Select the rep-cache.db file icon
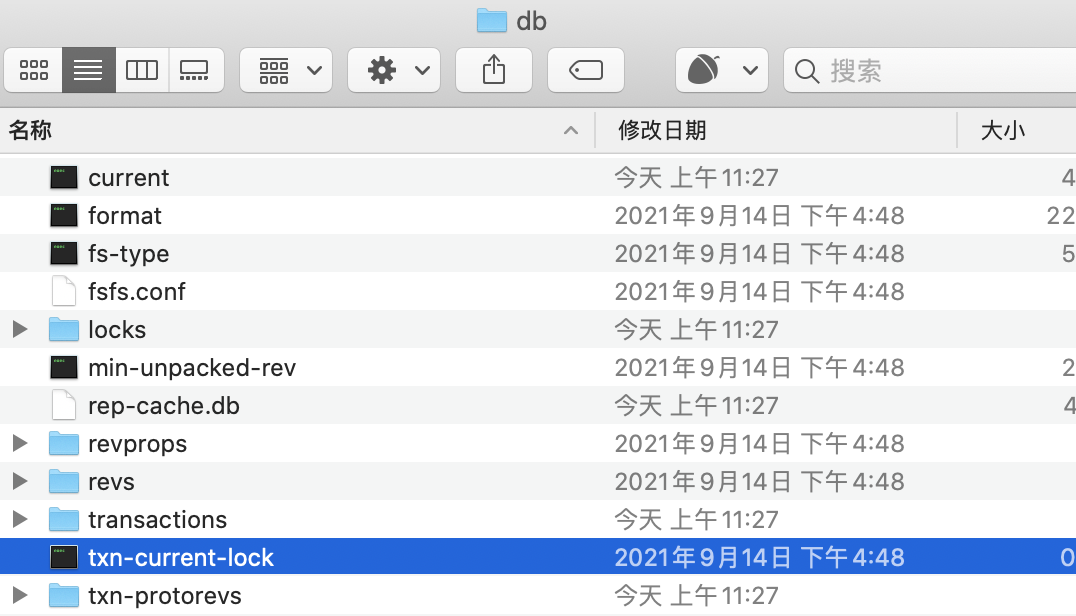This screenshot has width=1076, height=616. [64, 405]
